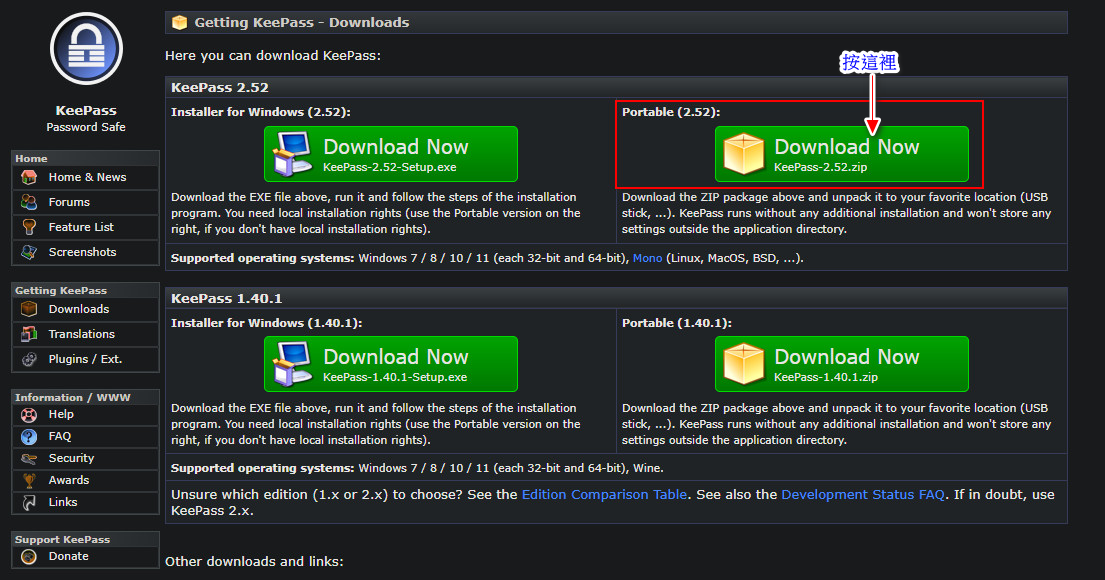Open Home & News page

point(86,177)
